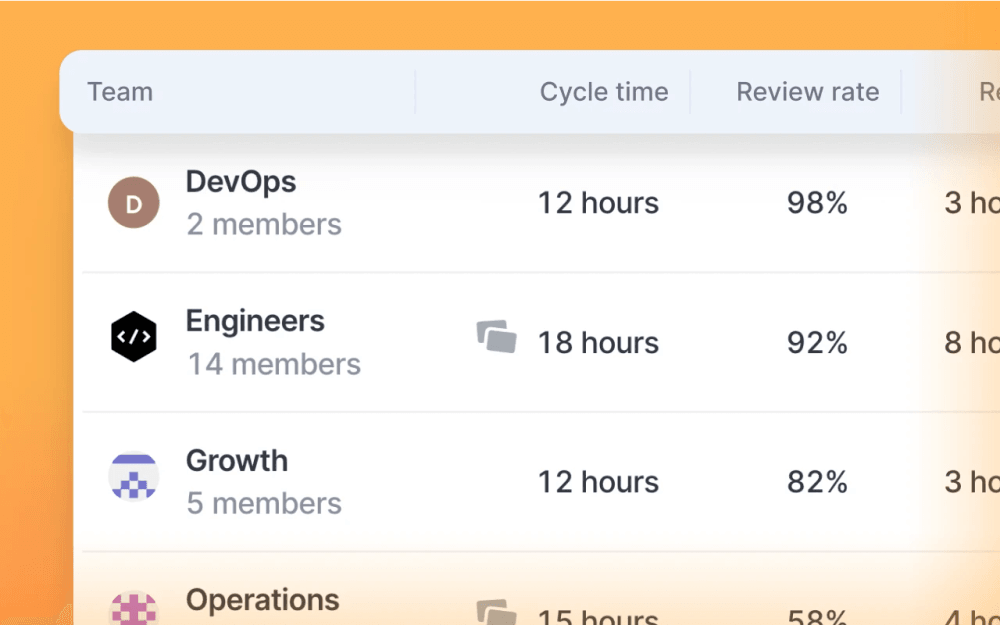Click the 14 members label under Engineers
Viewport: 1000px width, 625px height.
point(274,364)
